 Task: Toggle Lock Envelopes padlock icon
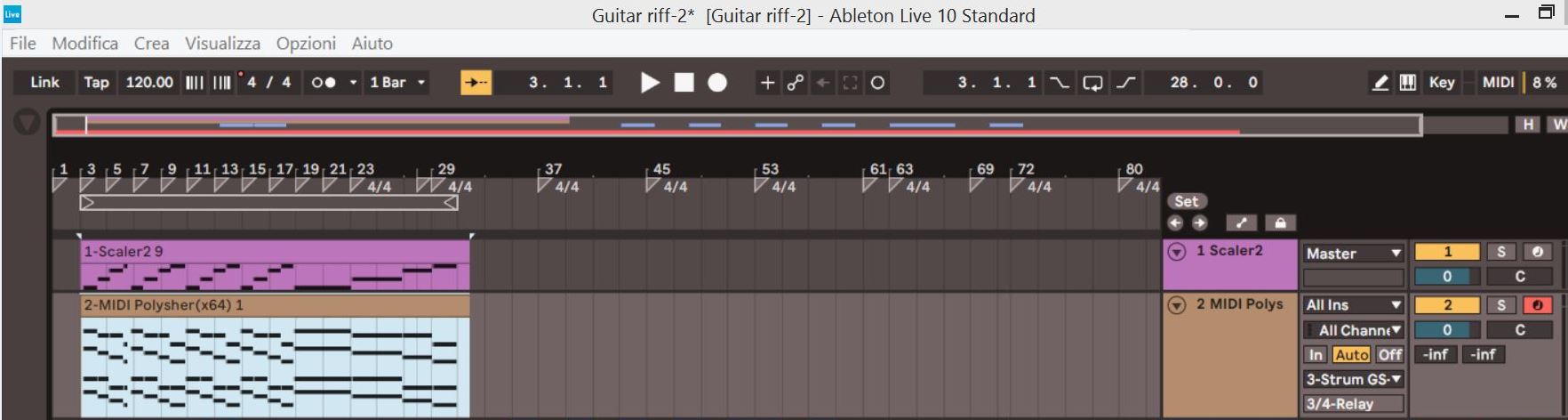(1281, 222)
